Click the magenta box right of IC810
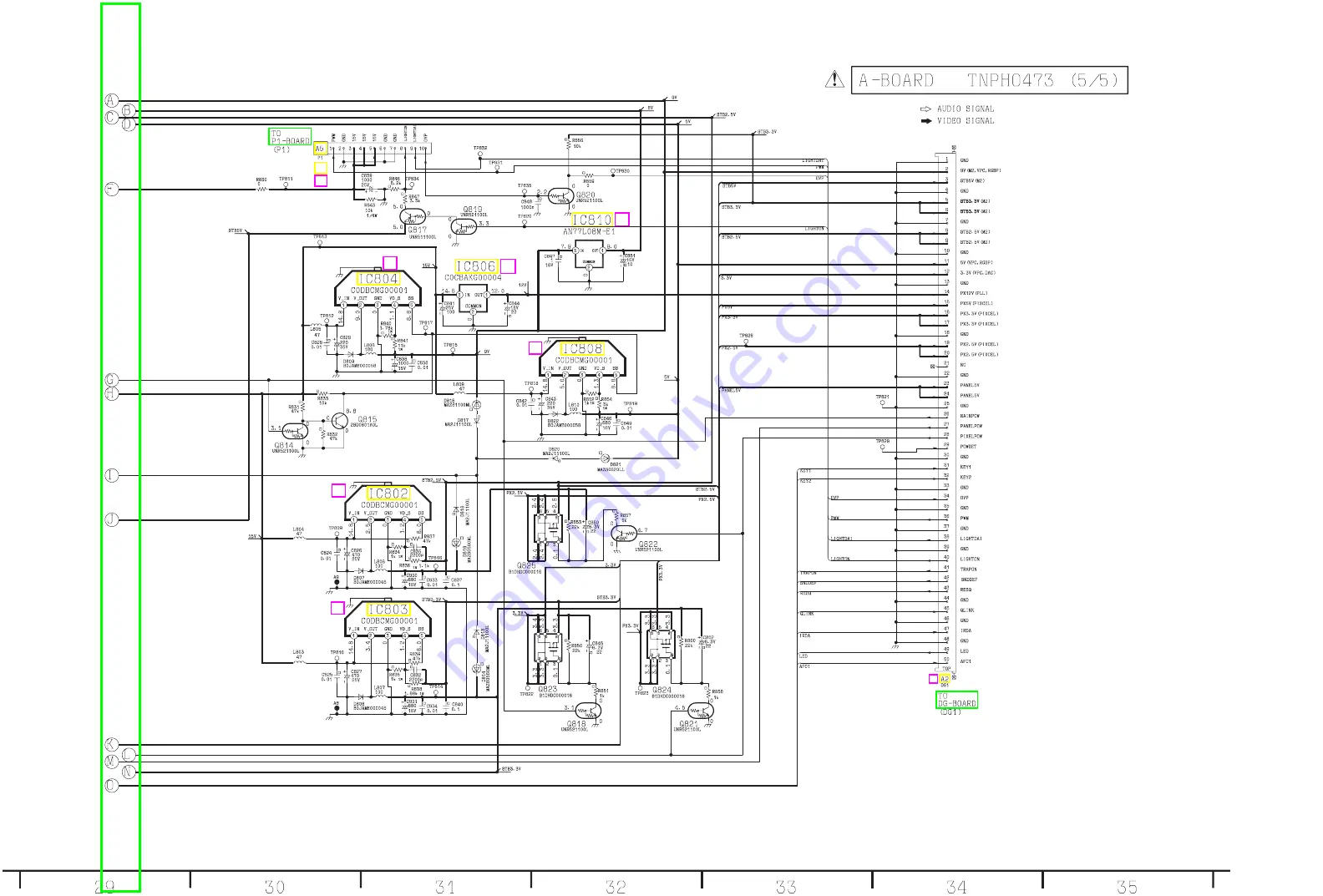The height and width of the screenshot is (896, 1323). [622, 220]
